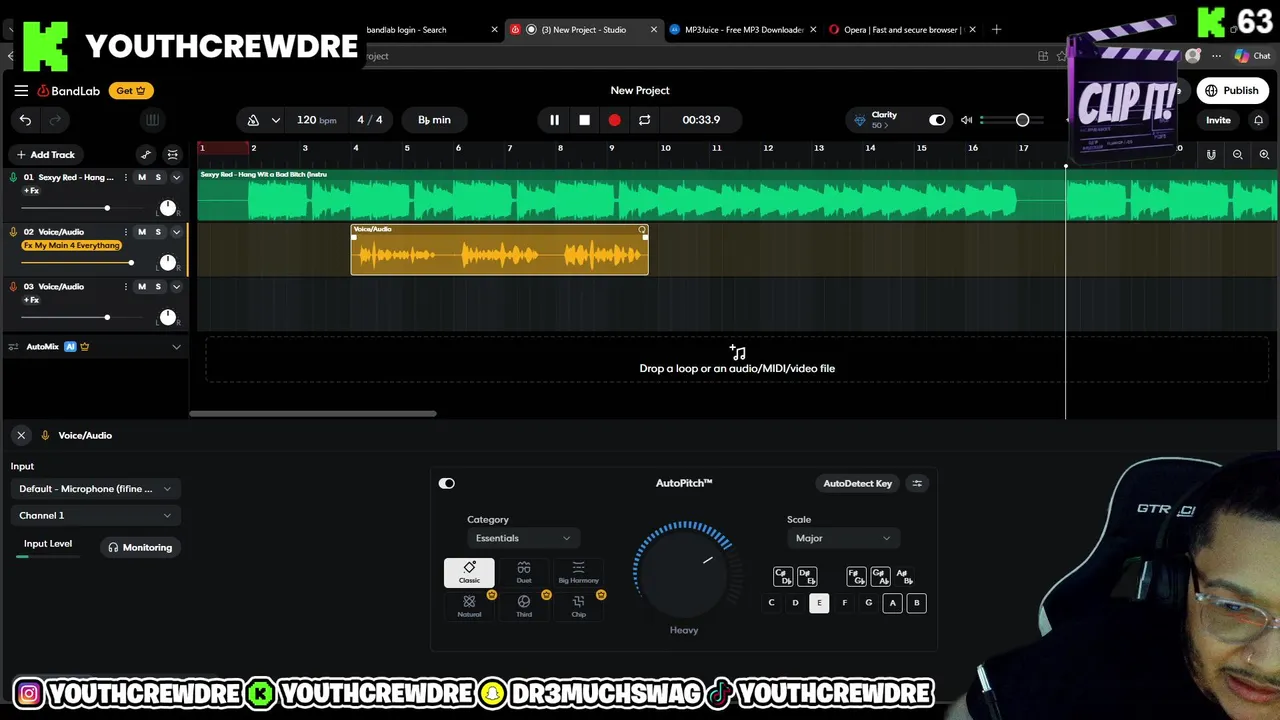
Task: Toggle the Clarity switch
Action: point(937,120)
